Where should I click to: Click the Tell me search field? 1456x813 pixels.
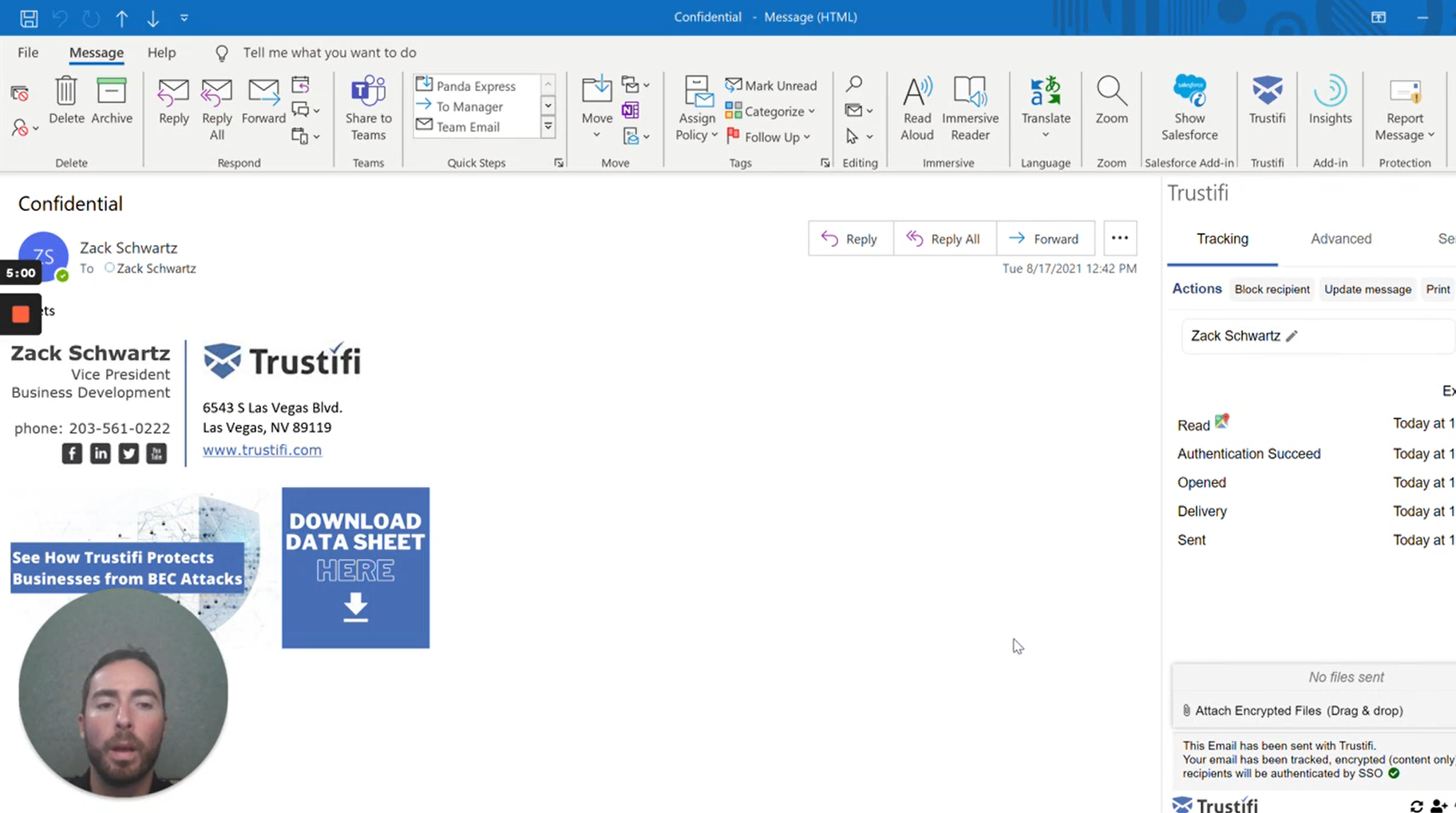coord(329,52)
